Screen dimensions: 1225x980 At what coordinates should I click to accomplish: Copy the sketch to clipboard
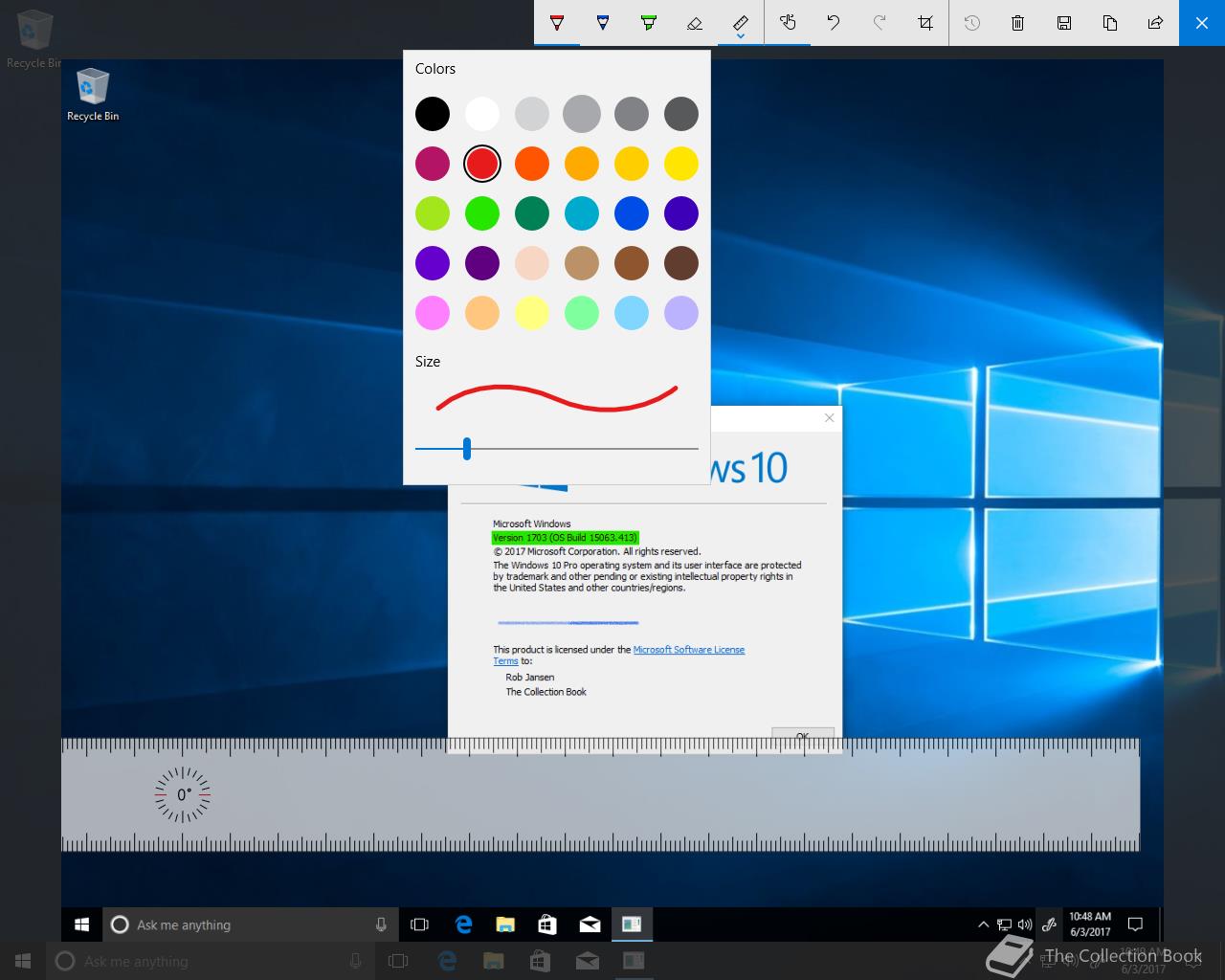[1110, 23]
